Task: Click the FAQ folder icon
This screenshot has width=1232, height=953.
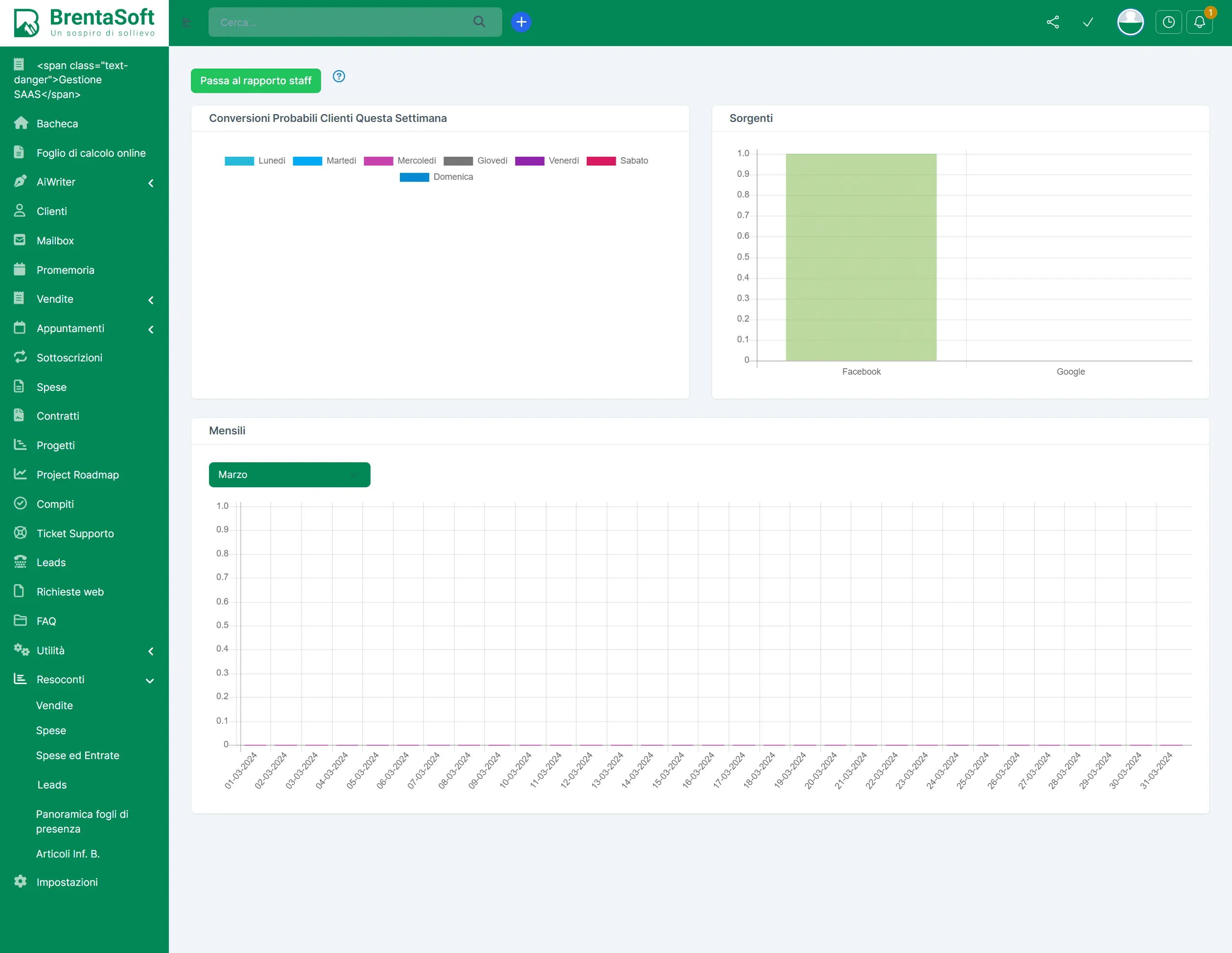Action: [x=20, y=620]
